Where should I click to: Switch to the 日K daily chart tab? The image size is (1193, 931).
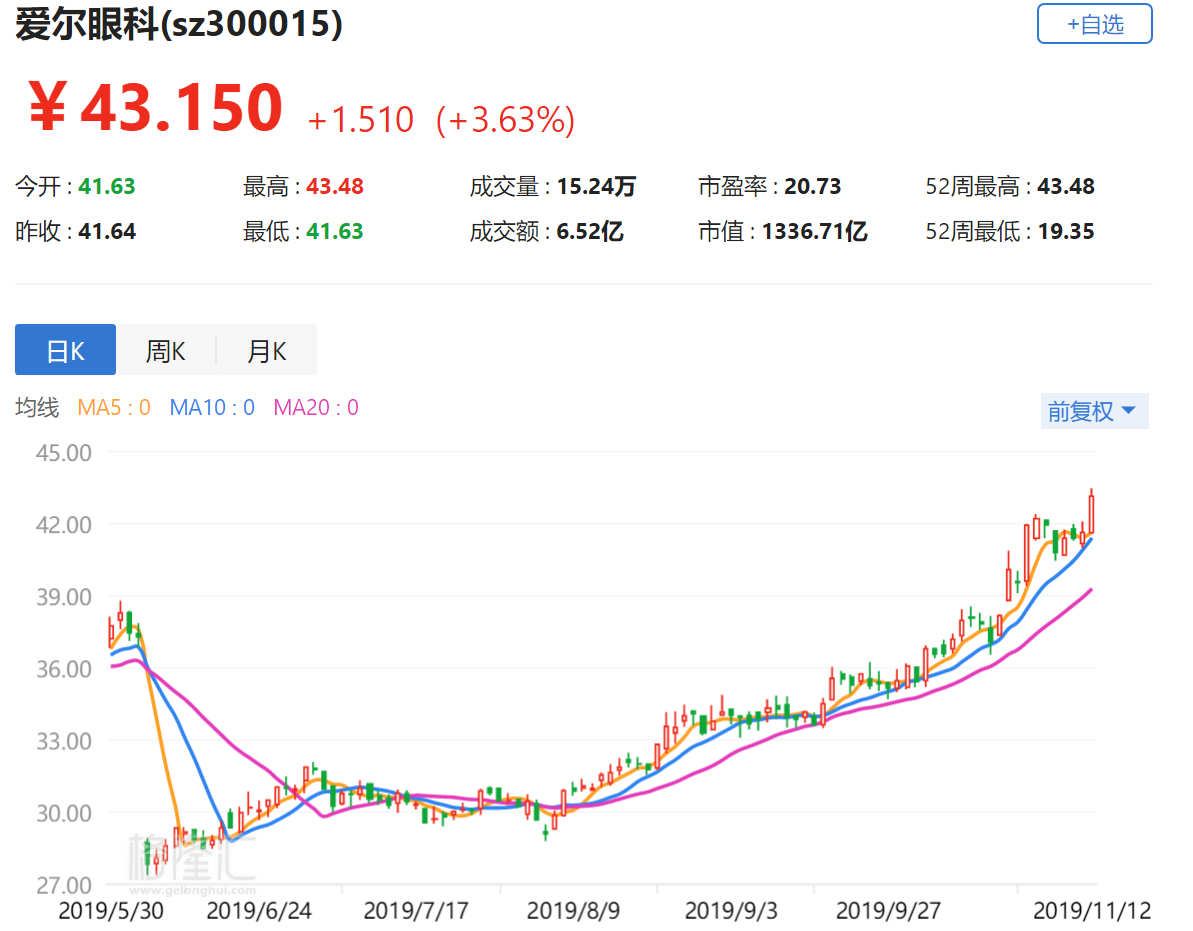[65, 350]
